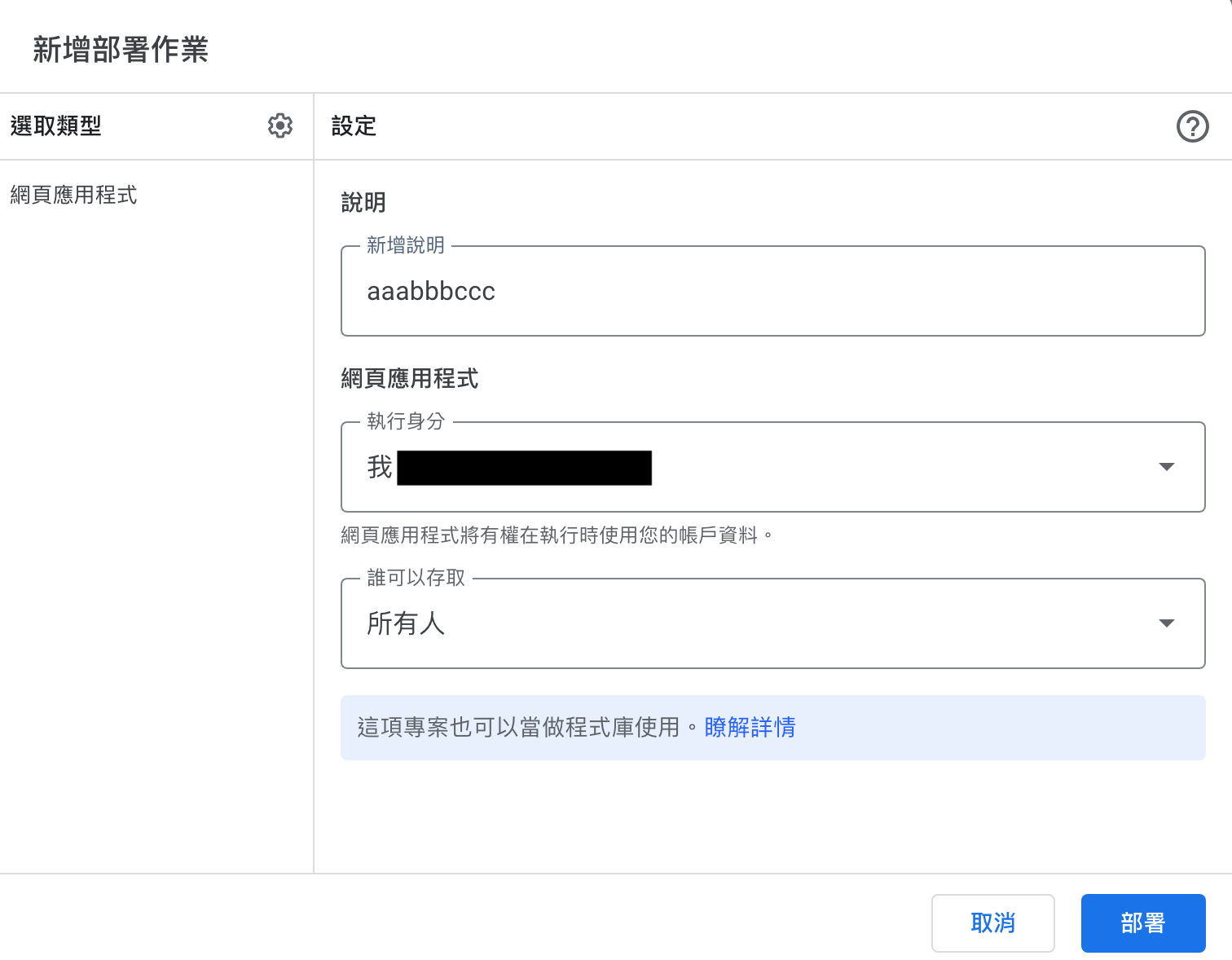The image size is (1232, 960).
Task: Open the 執行身分 combo box showing 我
Action: point(733,467)
